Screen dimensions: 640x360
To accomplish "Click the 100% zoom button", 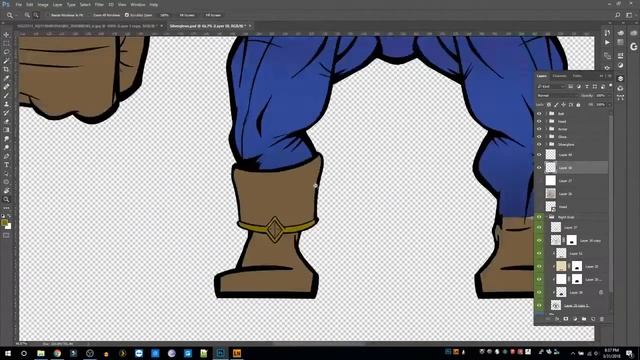I will [164, 15].
